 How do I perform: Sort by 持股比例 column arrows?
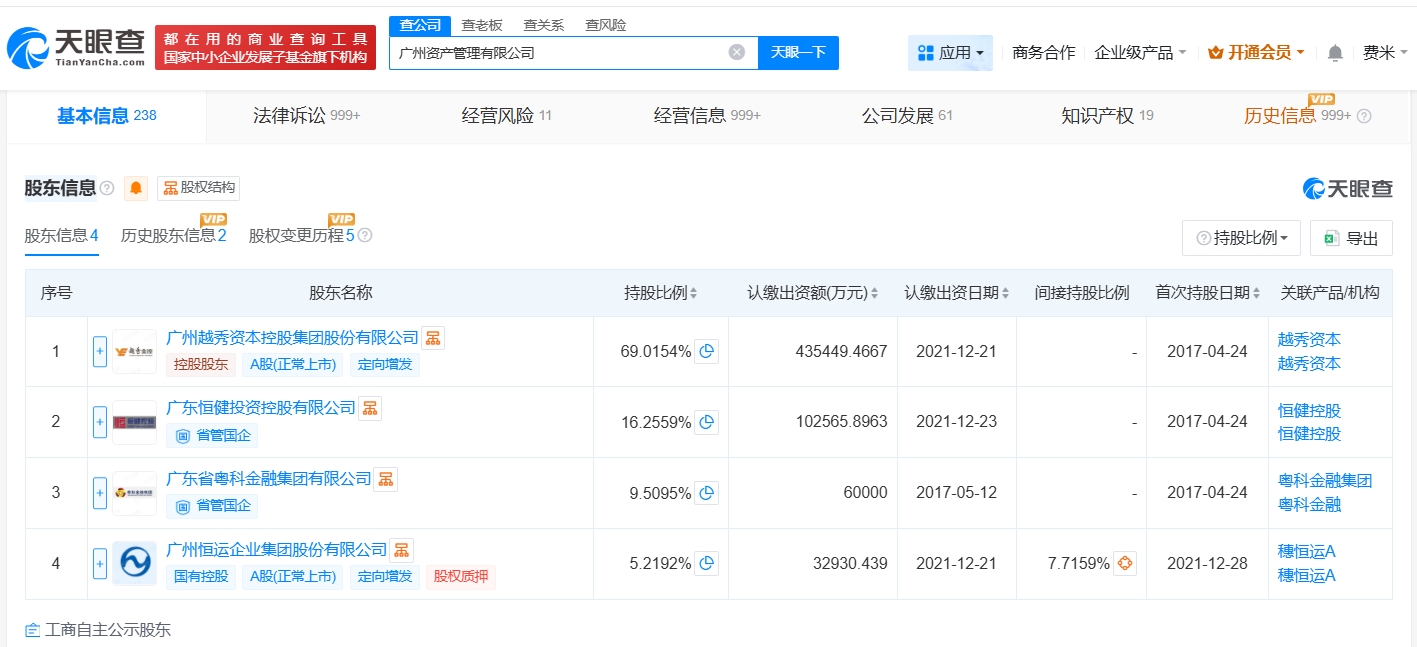pos(693,293)
